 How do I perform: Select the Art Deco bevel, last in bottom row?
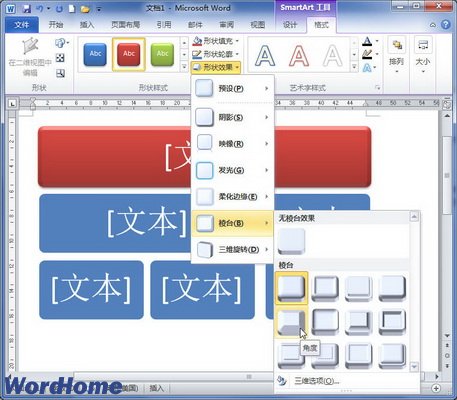392,356
